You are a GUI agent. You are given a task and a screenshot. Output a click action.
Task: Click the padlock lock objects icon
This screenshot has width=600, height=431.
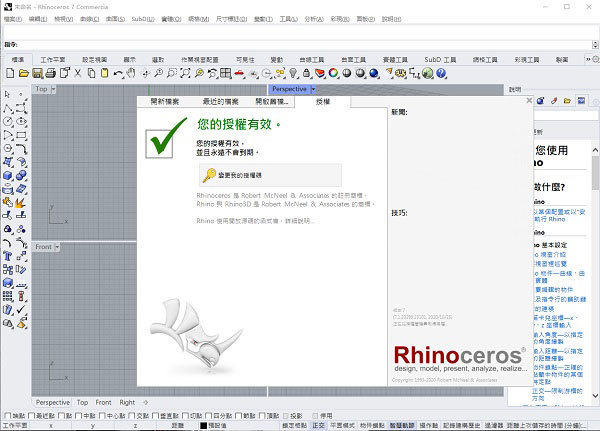pyautogui.click(x=306, y=73)
